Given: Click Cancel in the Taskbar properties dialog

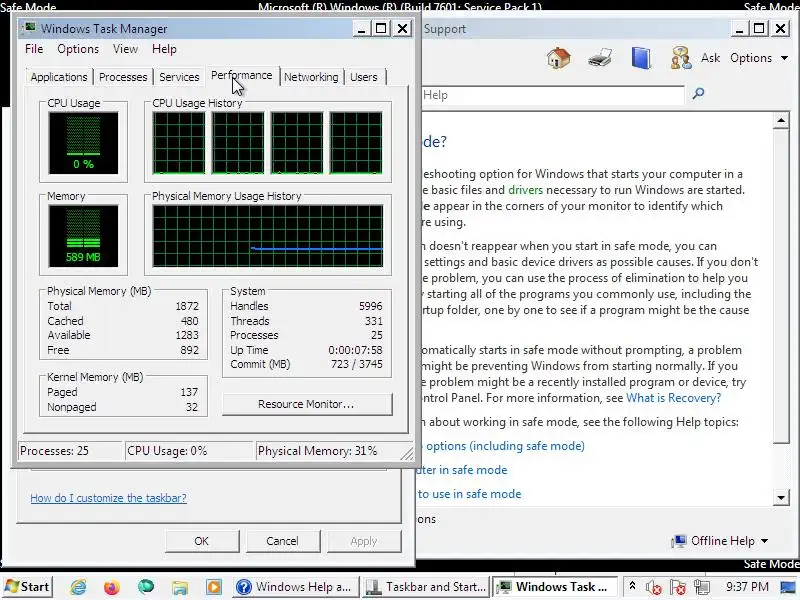Looking at the screenshot, I should click(x=283, y=541).
